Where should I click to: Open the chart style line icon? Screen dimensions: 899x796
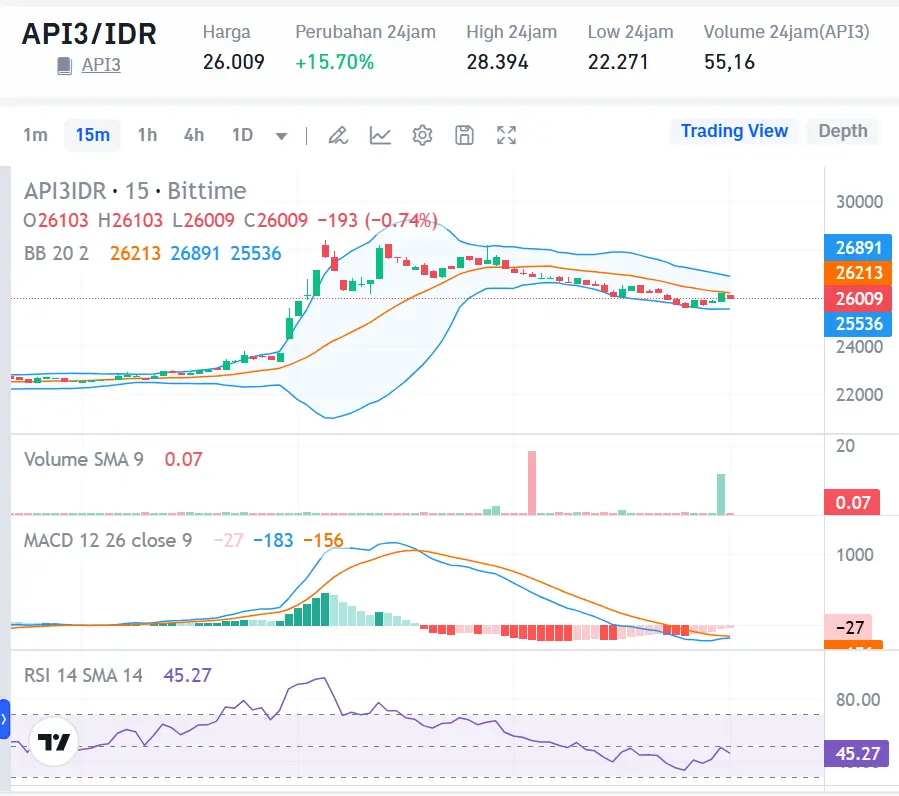380,134
